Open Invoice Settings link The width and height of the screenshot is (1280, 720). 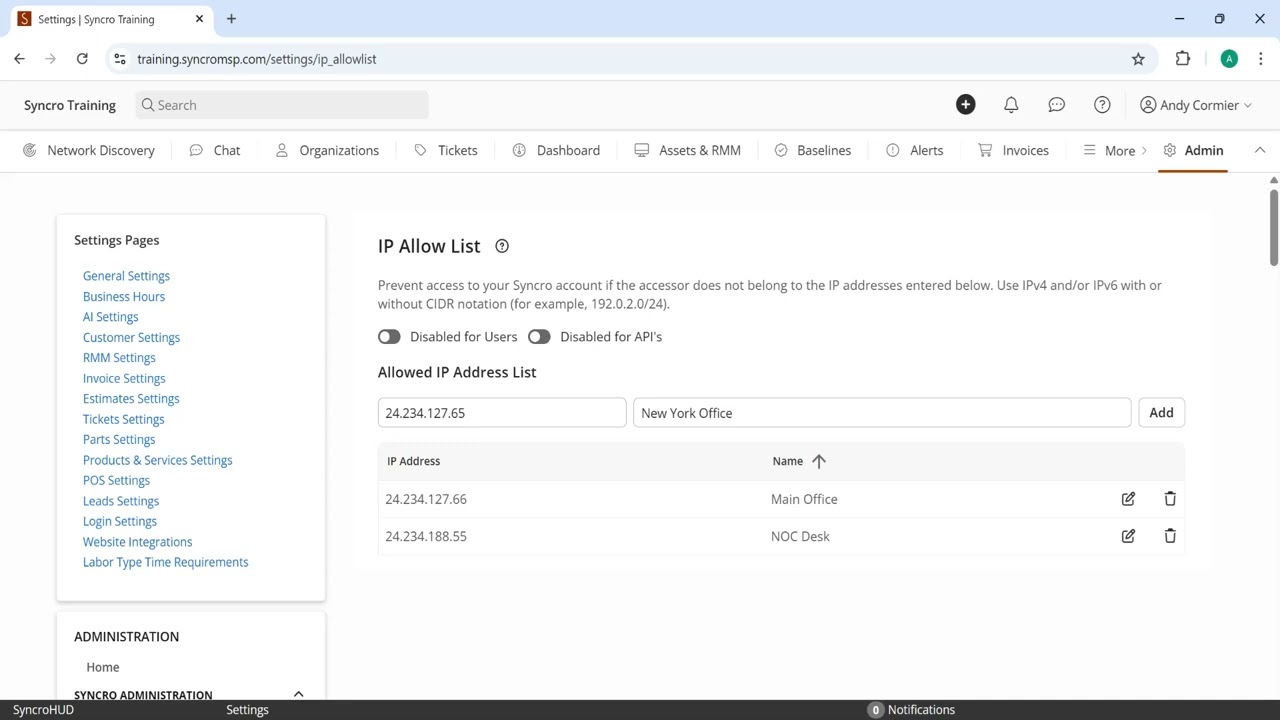pos(124,379)
